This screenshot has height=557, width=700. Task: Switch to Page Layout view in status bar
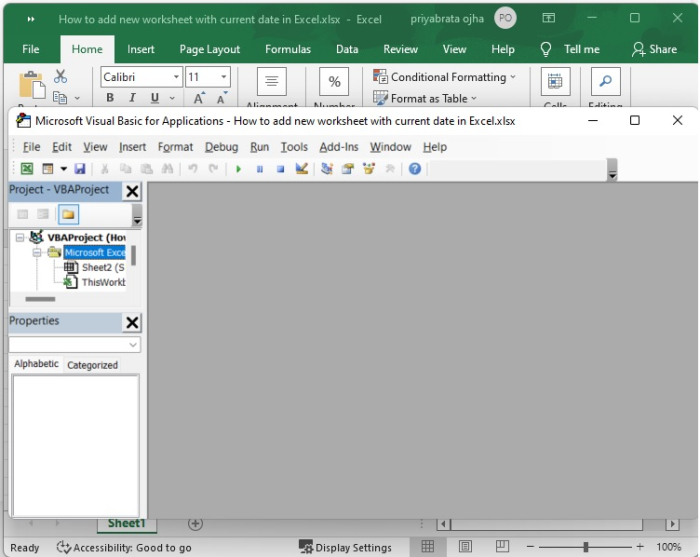pyautogui.click(x=465, y=547)
